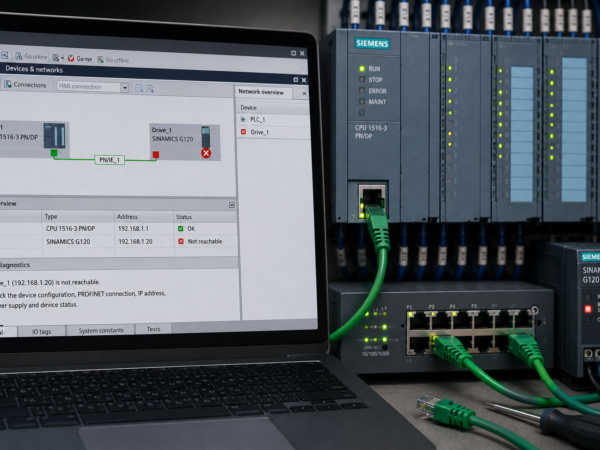Image resolution: width=600 pixels, height=450 pixels.
Task: Click the first zoom icon after HMI connection
Action: [x=139, y=88]
